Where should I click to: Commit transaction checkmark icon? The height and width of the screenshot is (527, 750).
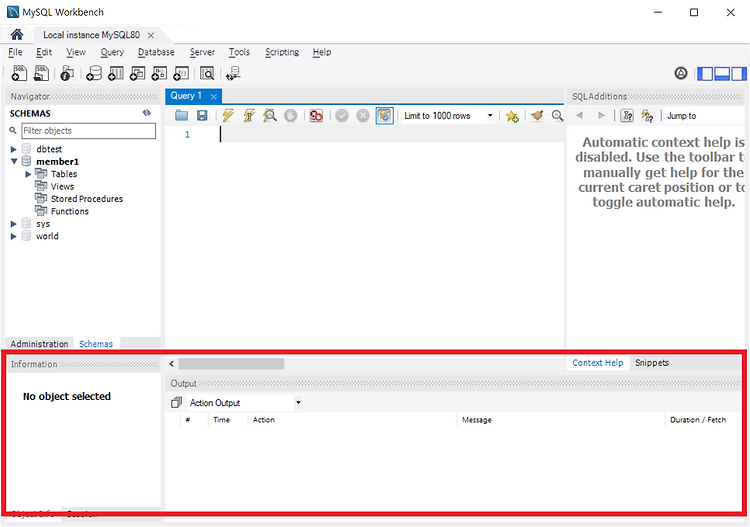click(x=342, y=115)
